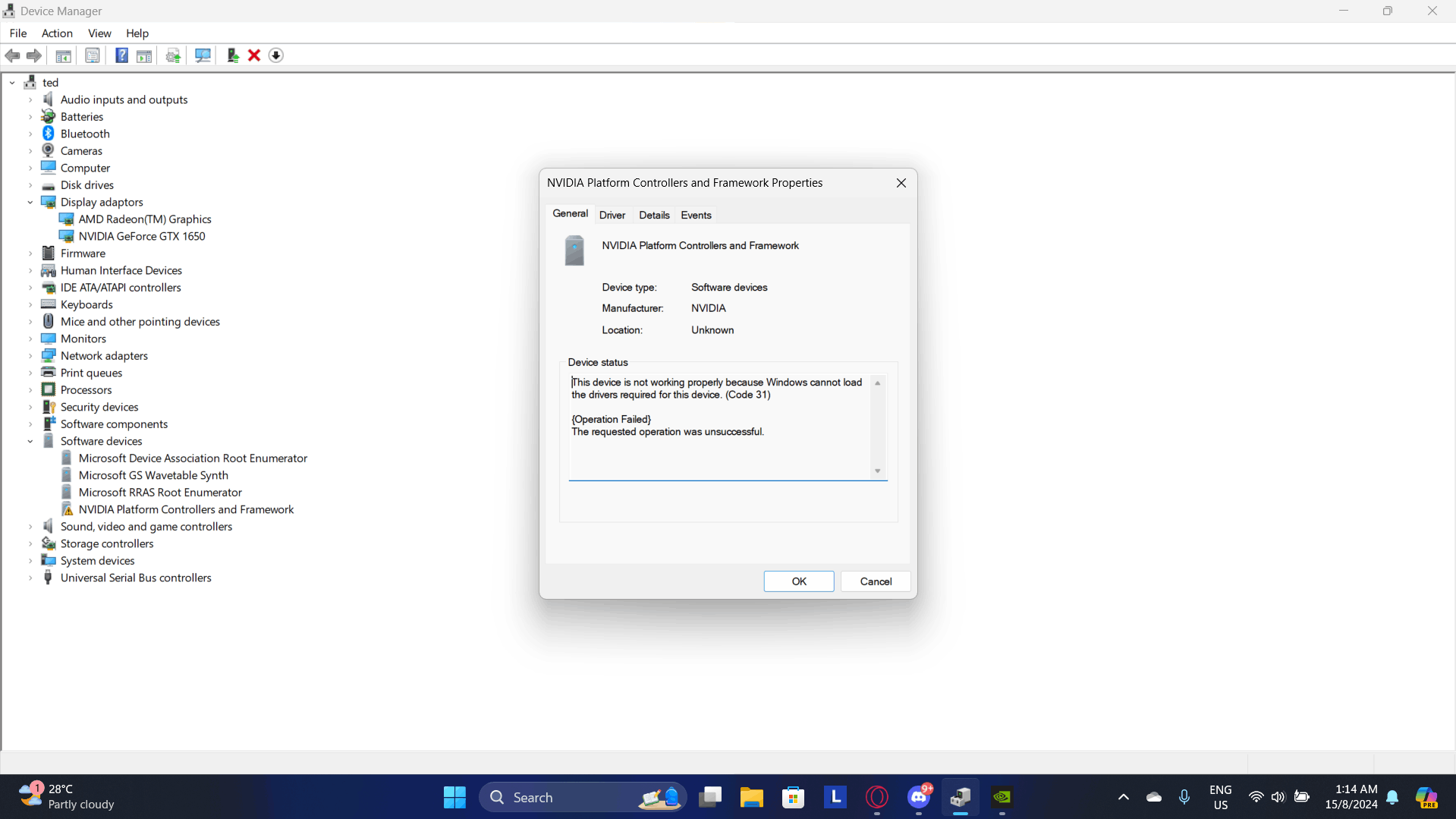Click Device status scrollbar up arrow

click(x=878, y=383)
